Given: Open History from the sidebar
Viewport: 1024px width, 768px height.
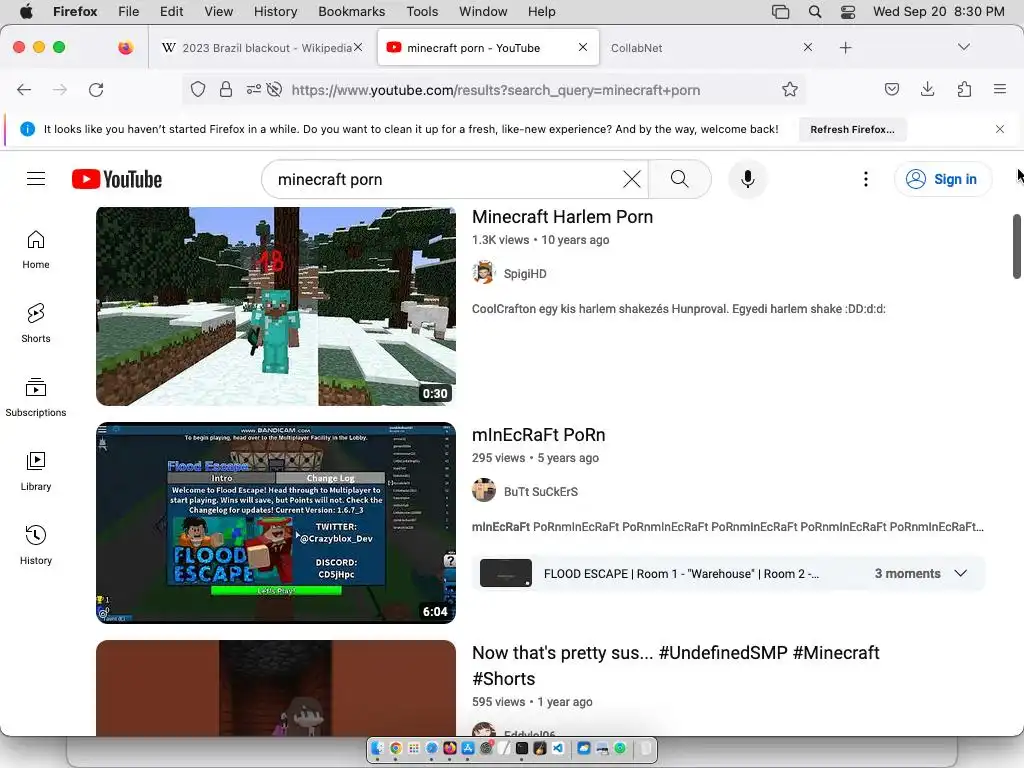Looking at the screenshot, I should coord(36,545).
